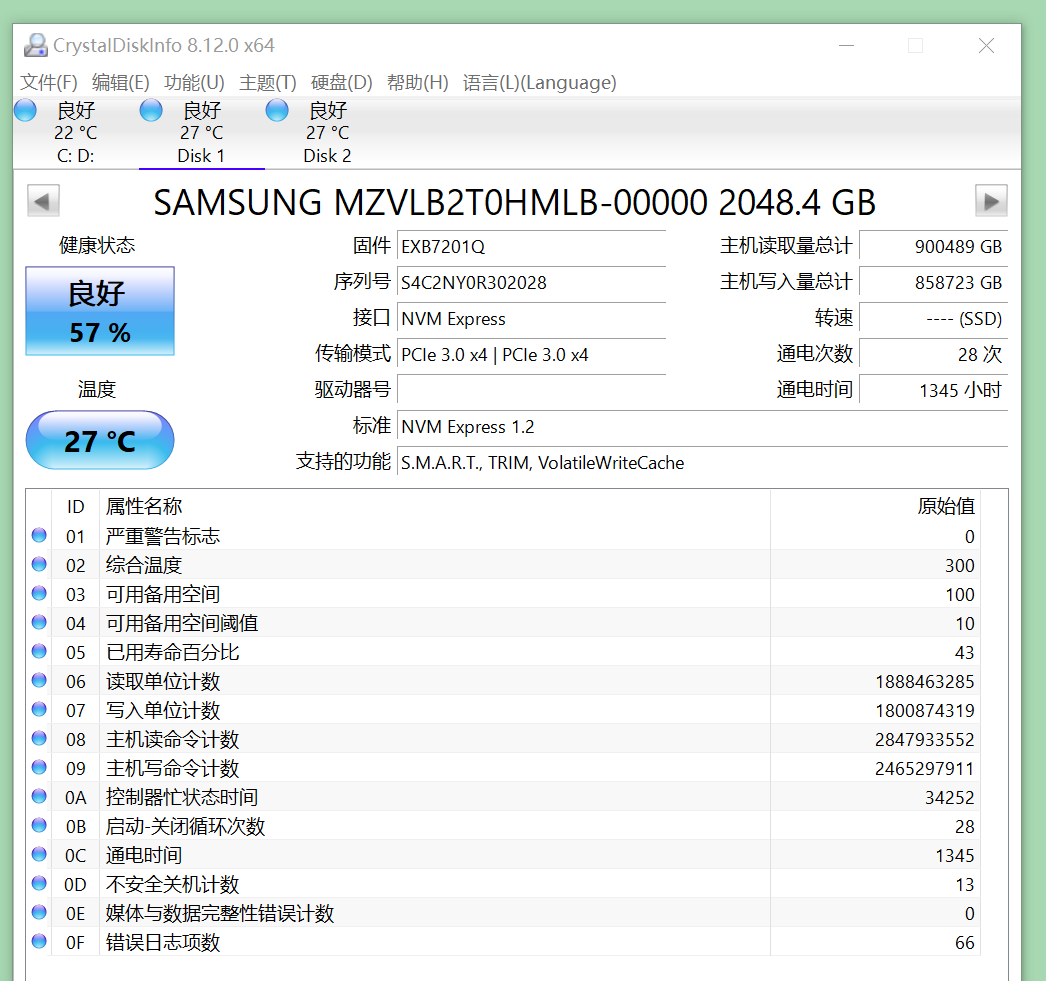
Task: Select the 媒体与数据完整性错误计数 row name
Action: pos(219,914)
